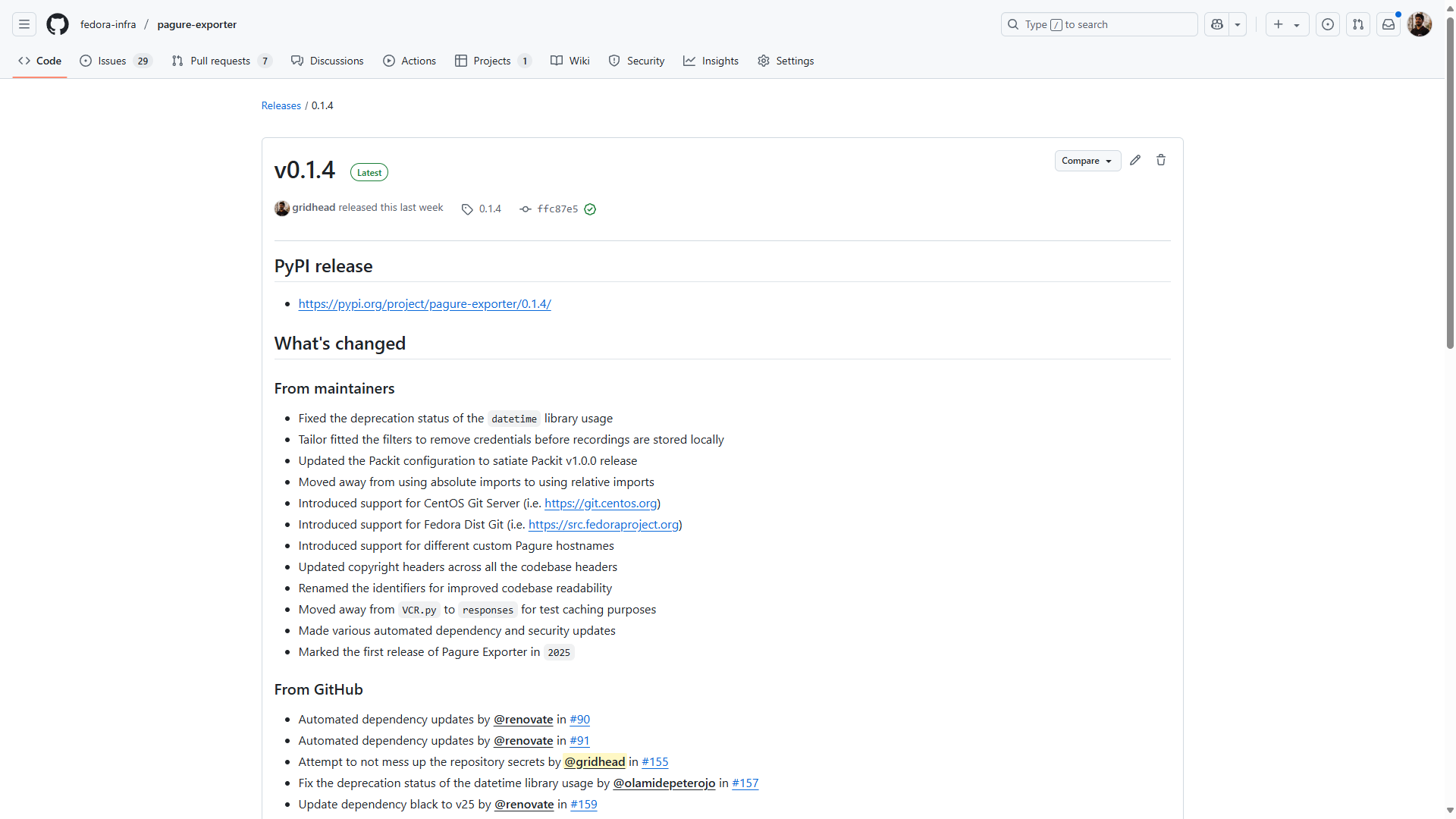Open the gridhead author name link

(314, 207)
